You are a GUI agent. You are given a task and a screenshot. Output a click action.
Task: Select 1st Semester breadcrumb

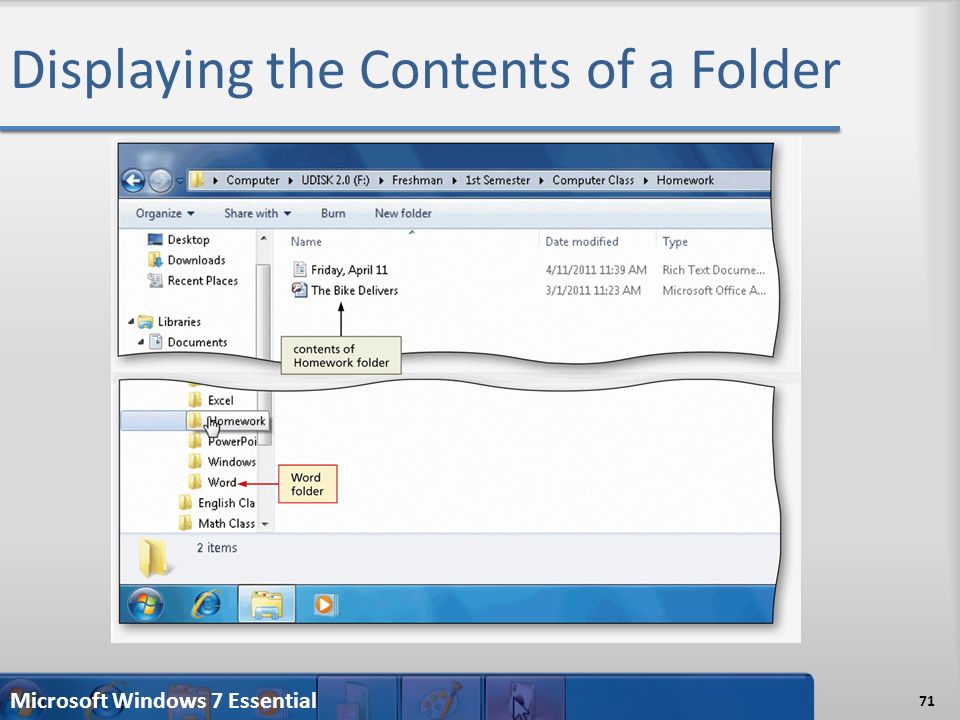point(498,180)
